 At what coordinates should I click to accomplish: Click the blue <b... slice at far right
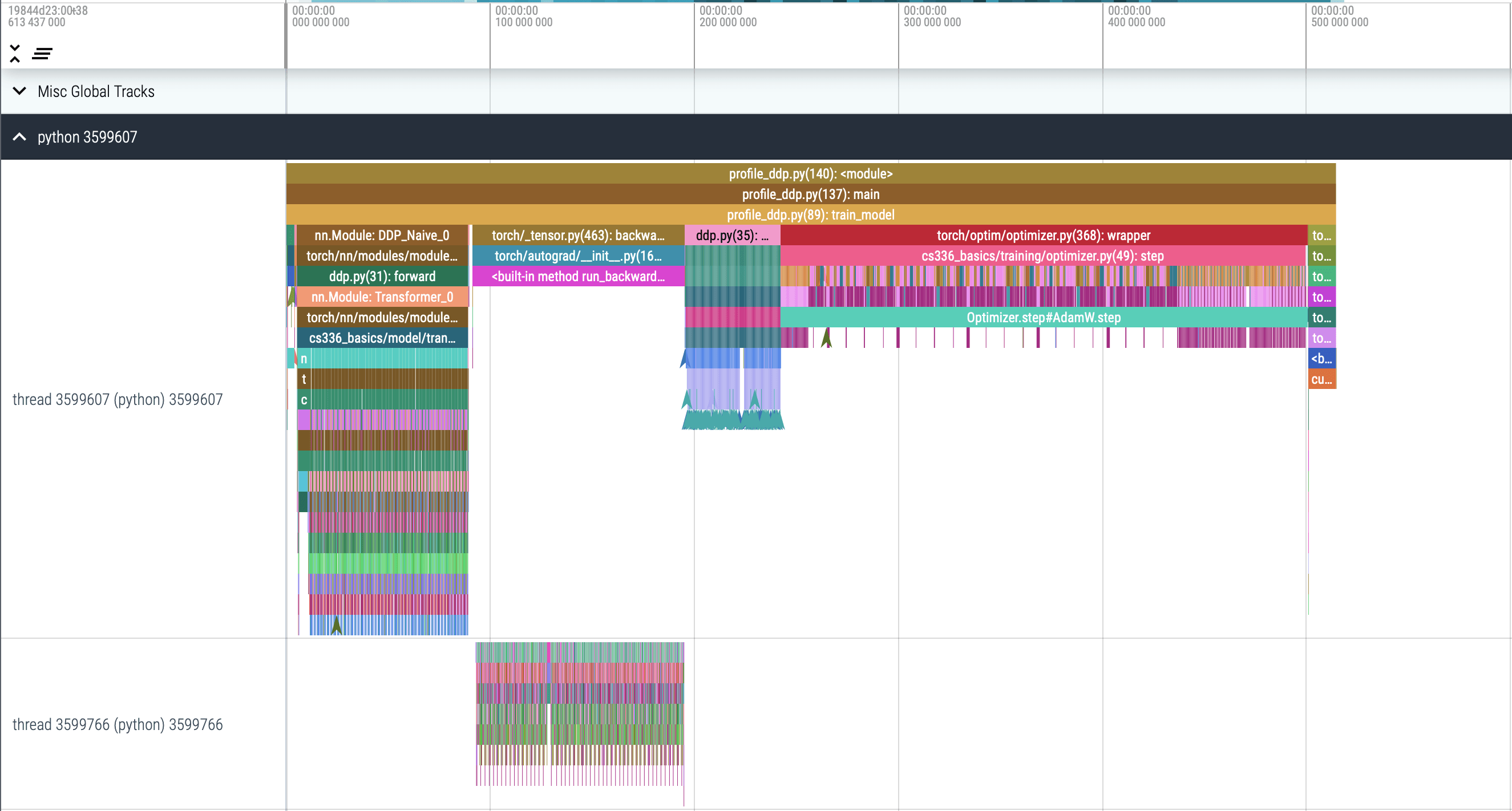point(1322,359)
